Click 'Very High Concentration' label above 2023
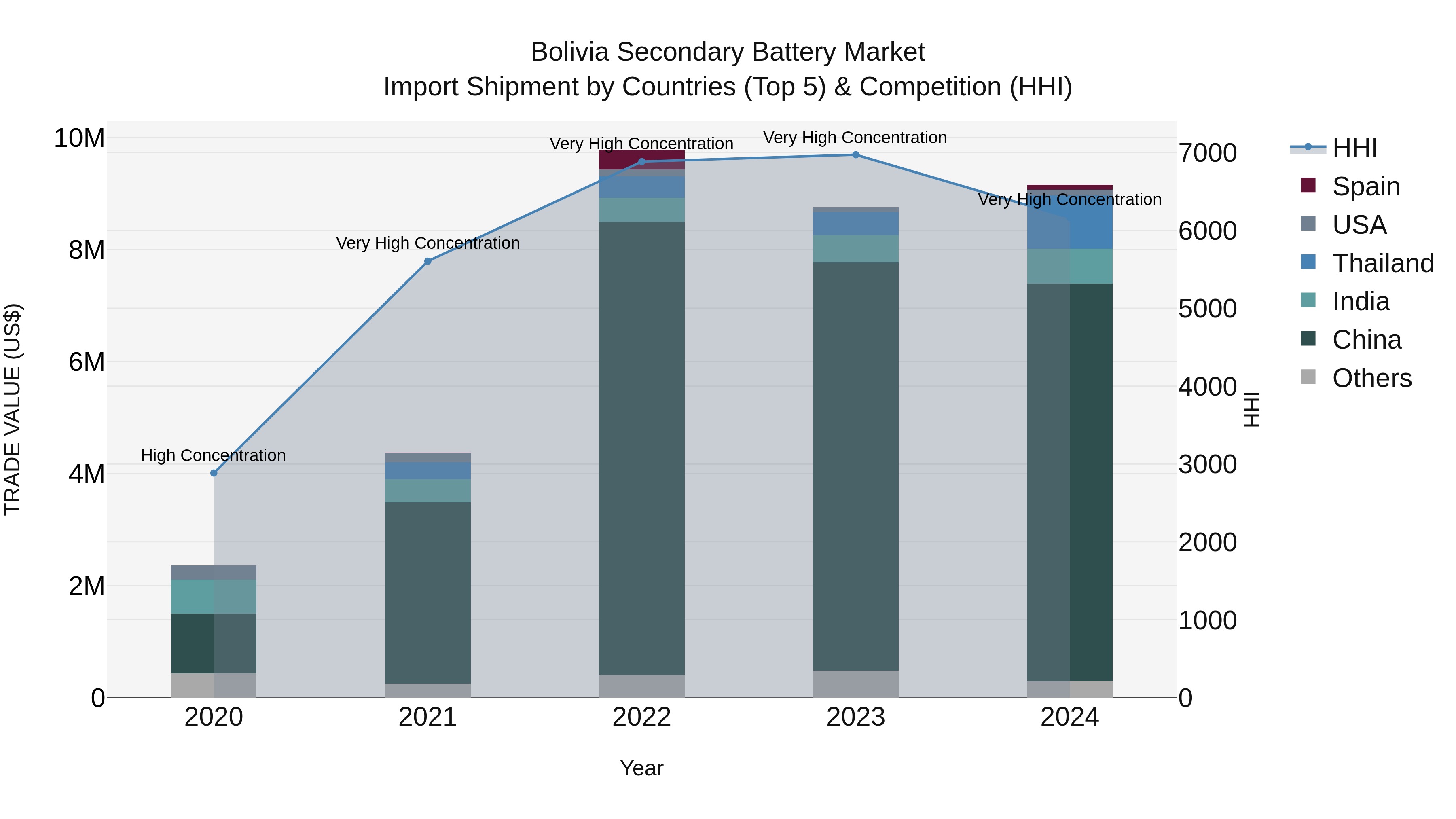The height and width of the screenshot is (819, 1456). pyautogui.click(x=855, y=138)
